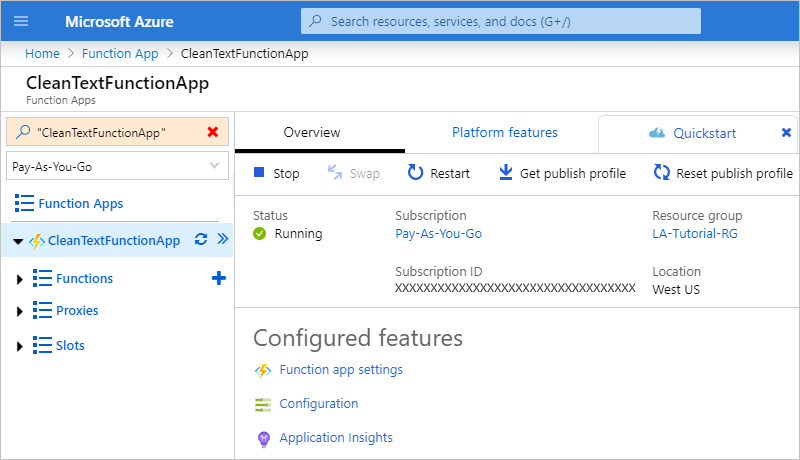This screenshot has width=800, height=460.
Task: Expand the Slots tree node
Action: (x=20, y=346)
